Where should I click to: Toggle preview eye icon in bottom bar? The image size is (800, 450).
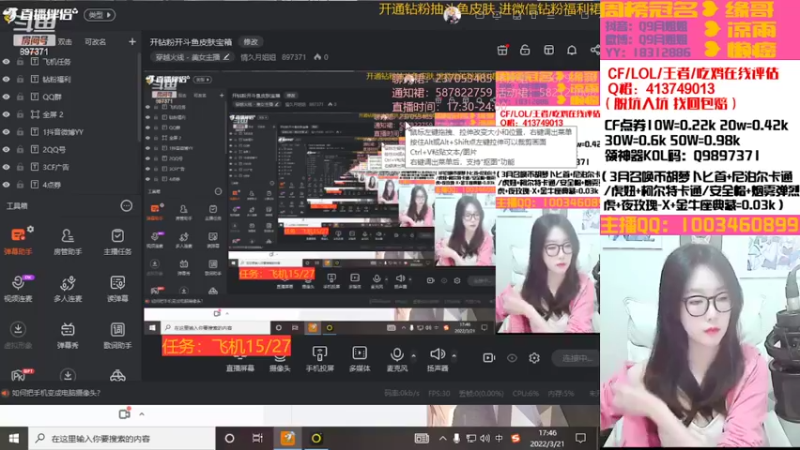(512, 358)
